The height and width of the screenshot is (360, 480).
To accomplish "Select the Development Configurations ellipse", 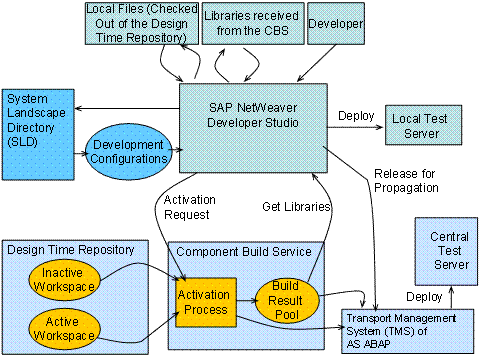I will tap(129, 152).
